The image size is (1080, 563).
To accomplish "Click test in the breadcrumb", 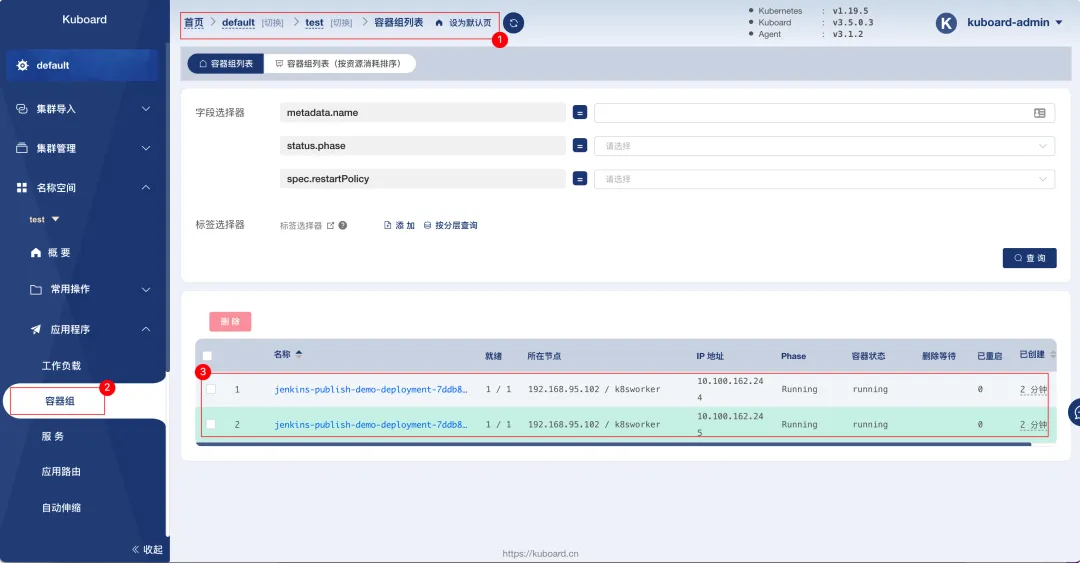I will tap(314, 23).
